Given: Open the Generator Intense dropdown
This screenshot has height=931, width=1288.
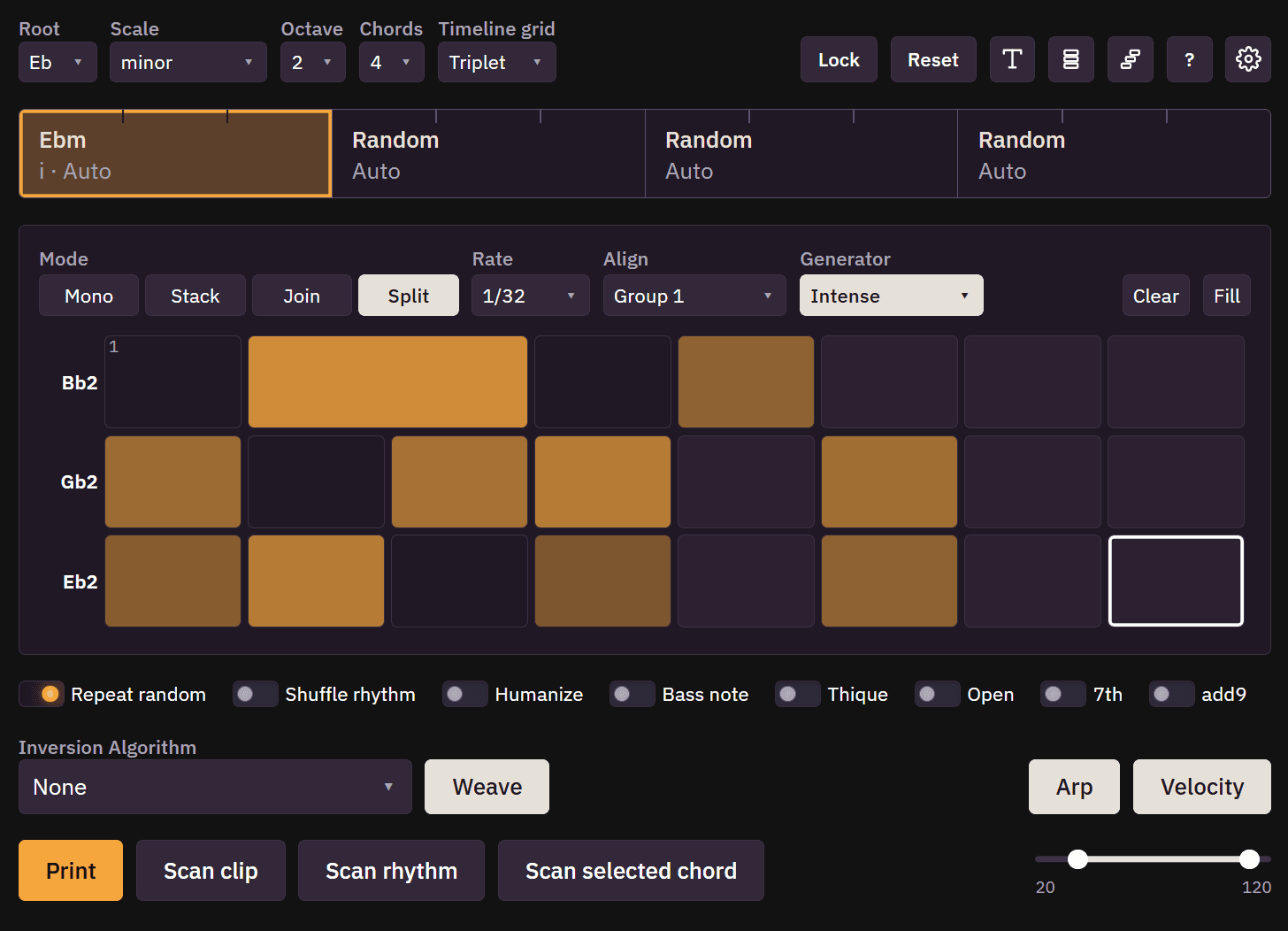Looking at the screenshot, I should pos(892,296).
